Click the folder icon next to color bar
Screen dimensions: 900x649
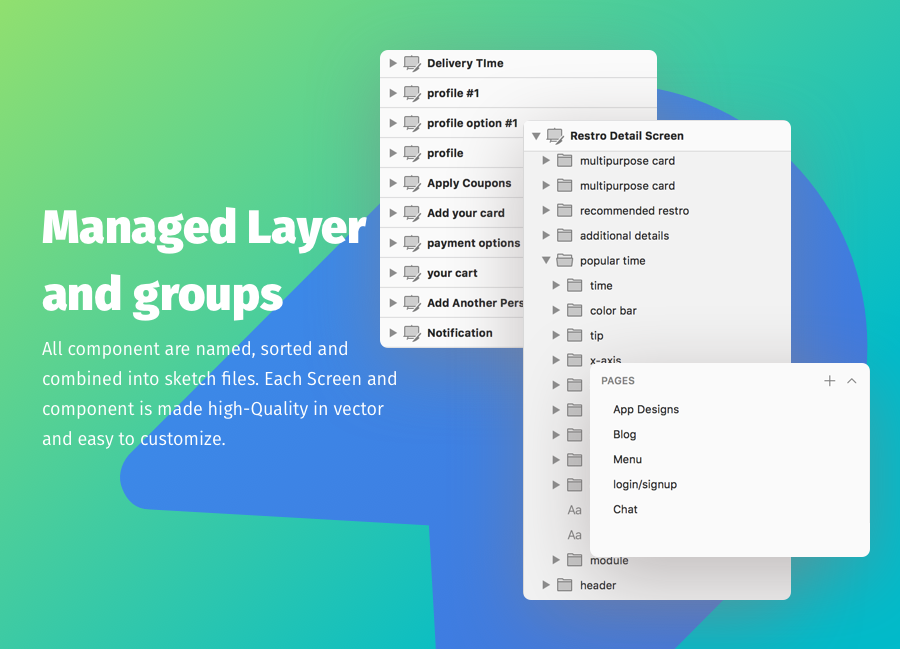coord(574,311)
